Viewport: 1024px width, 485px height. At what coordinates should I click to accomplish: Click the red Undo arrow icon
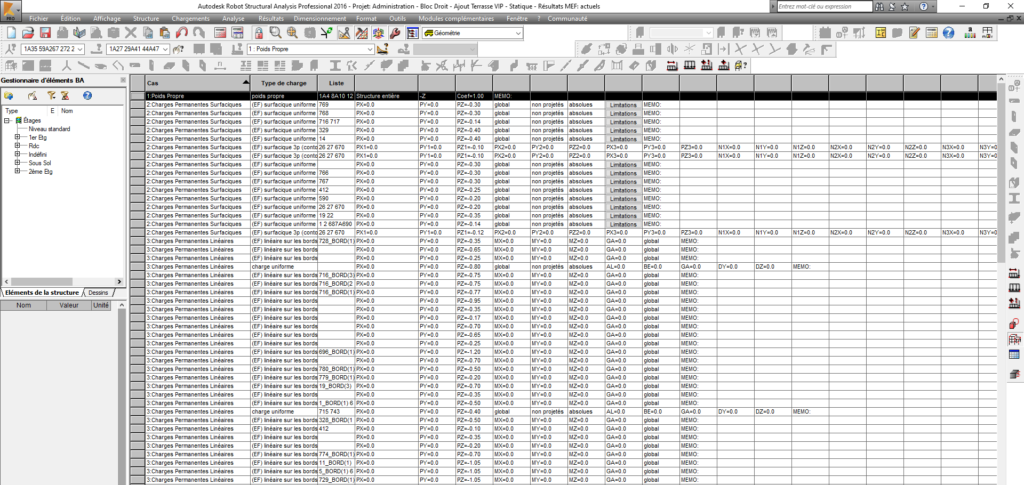183,33
